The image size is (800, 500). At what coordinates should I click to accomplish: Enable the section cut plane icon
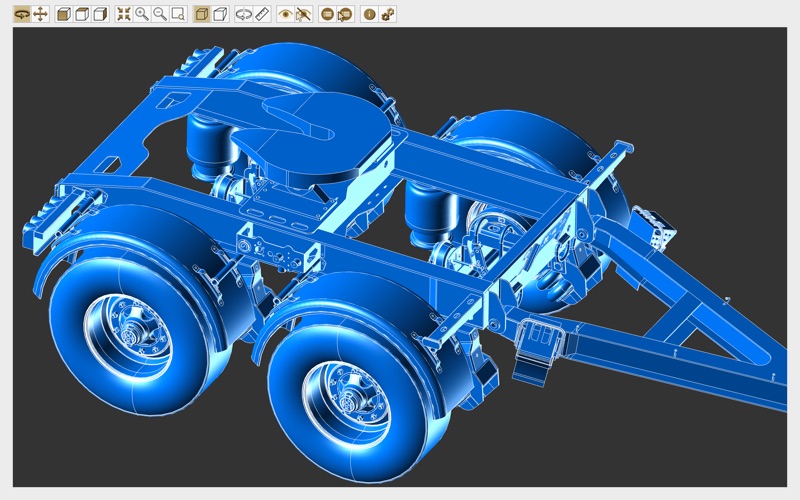point(327,14)
